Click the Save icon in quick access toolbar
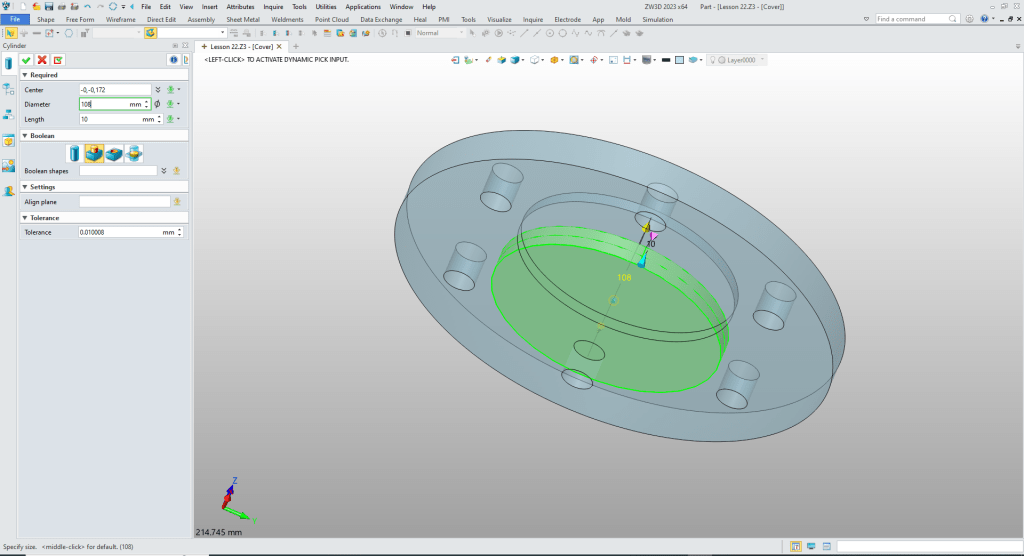Screen dimensions: 1024x556 48,6
